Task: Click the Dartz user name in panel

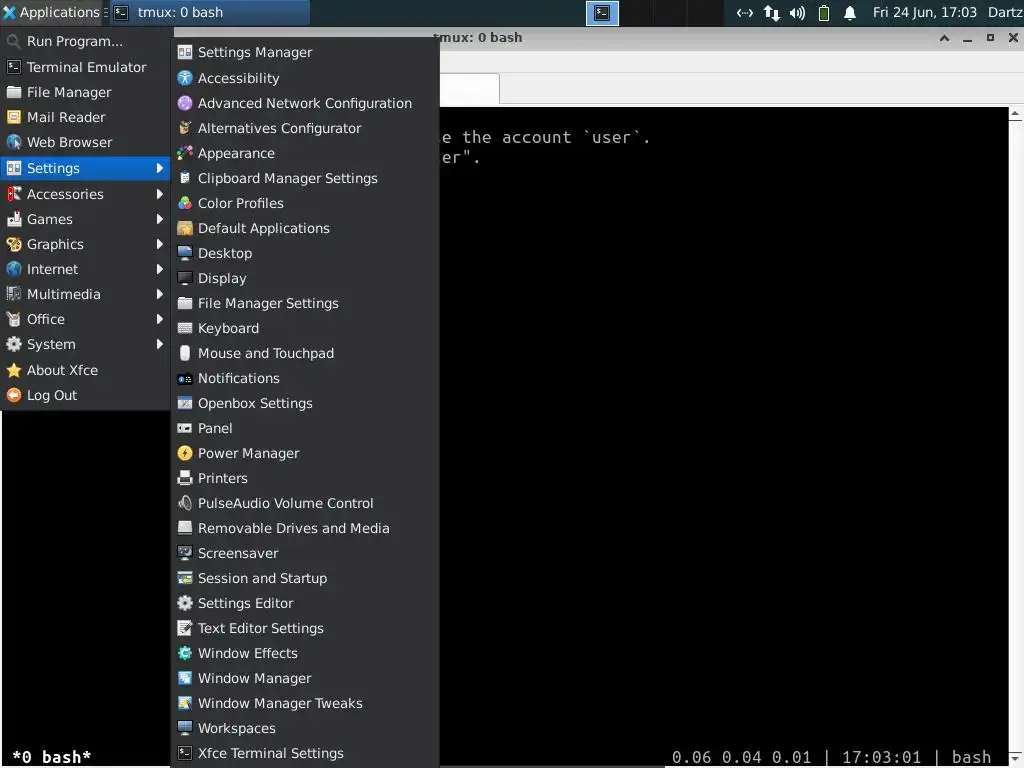Action: point(1006,12)
